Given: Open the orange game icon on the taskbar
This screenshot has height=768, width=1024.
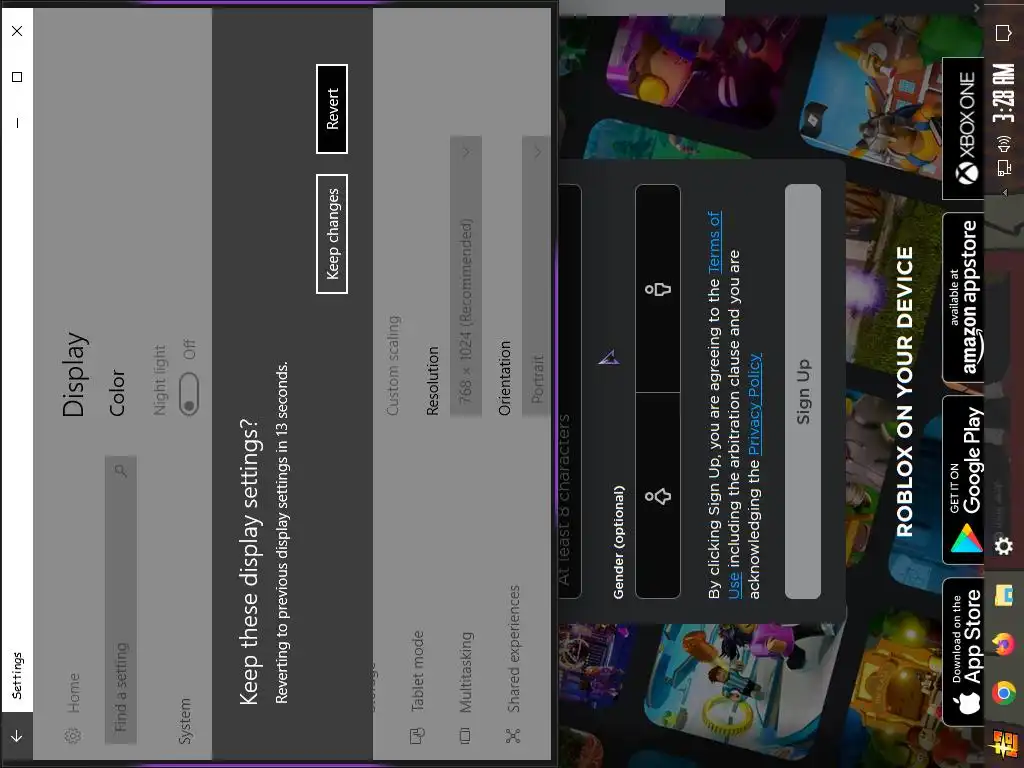Looking at the screenshot, I should coord(1004,743).
